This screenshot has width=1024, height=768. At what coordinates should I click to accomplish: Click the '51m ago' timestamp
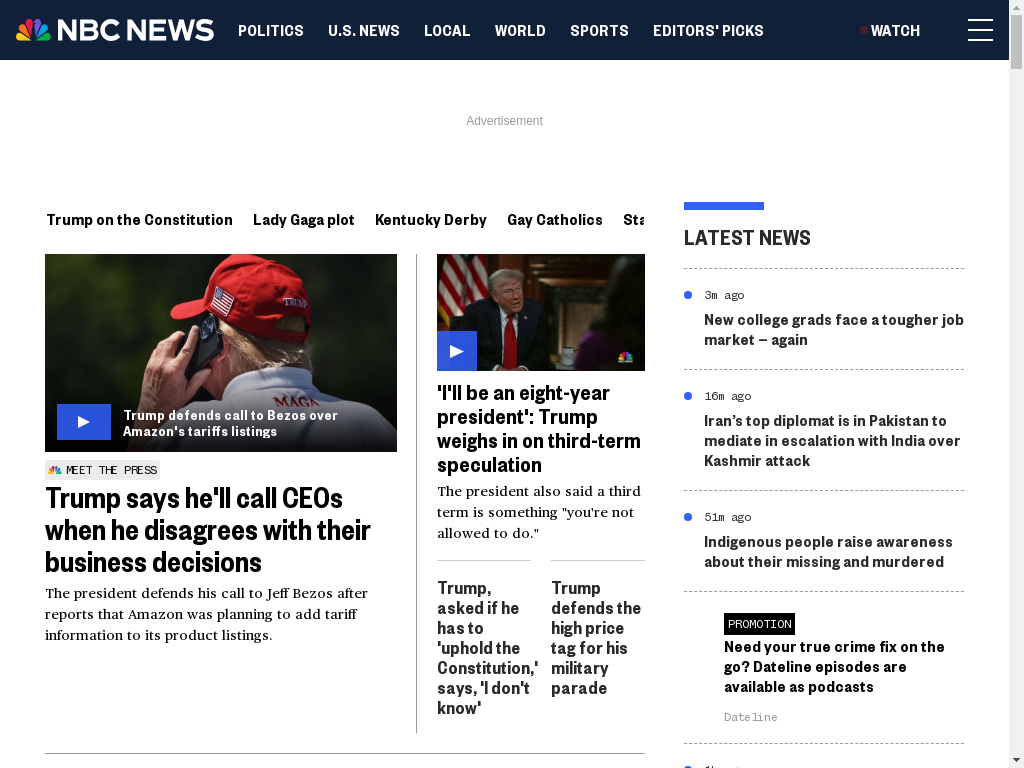[x=728, y=517]
